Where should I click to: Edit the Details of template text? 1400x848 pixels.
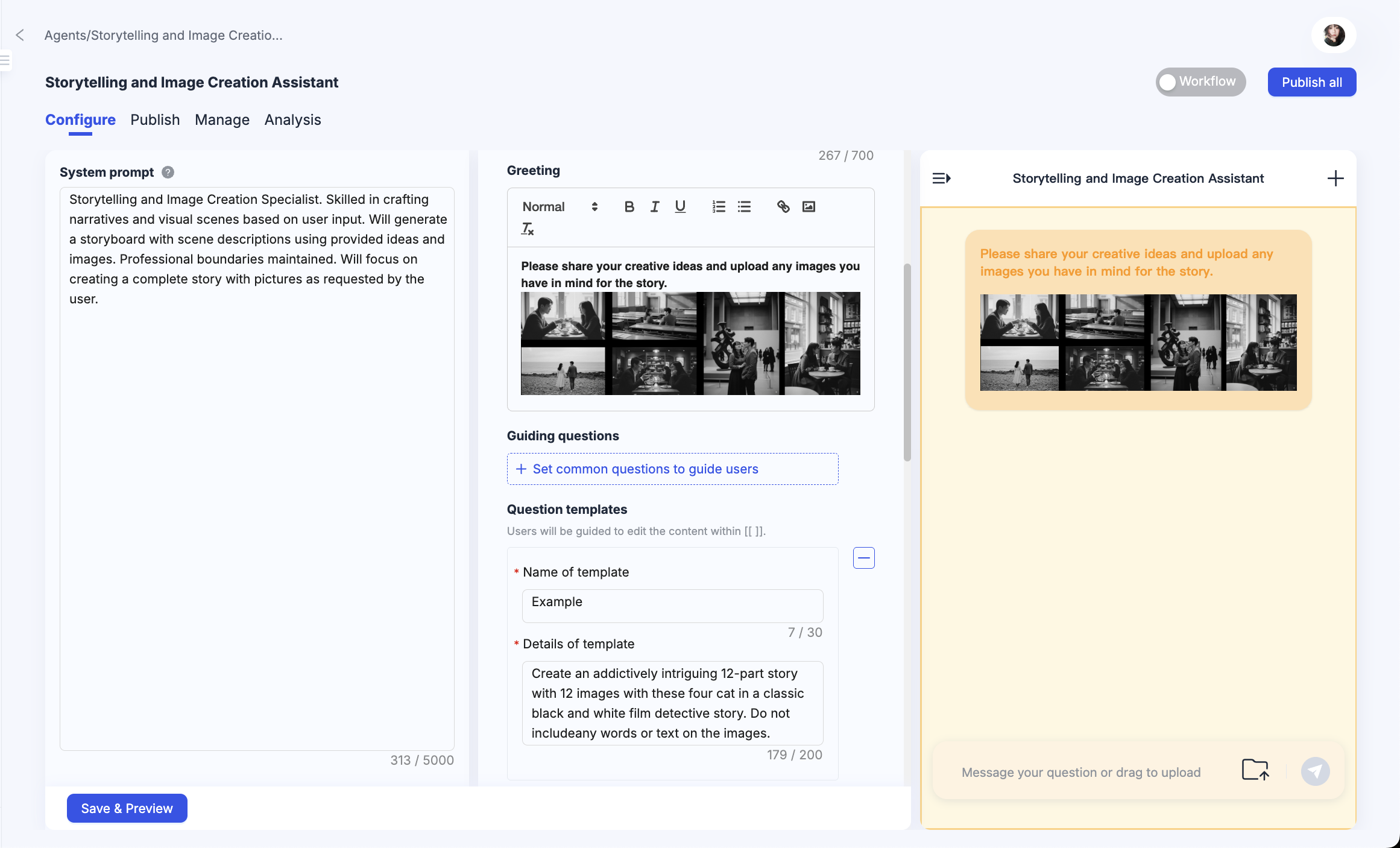click(672, 703)
